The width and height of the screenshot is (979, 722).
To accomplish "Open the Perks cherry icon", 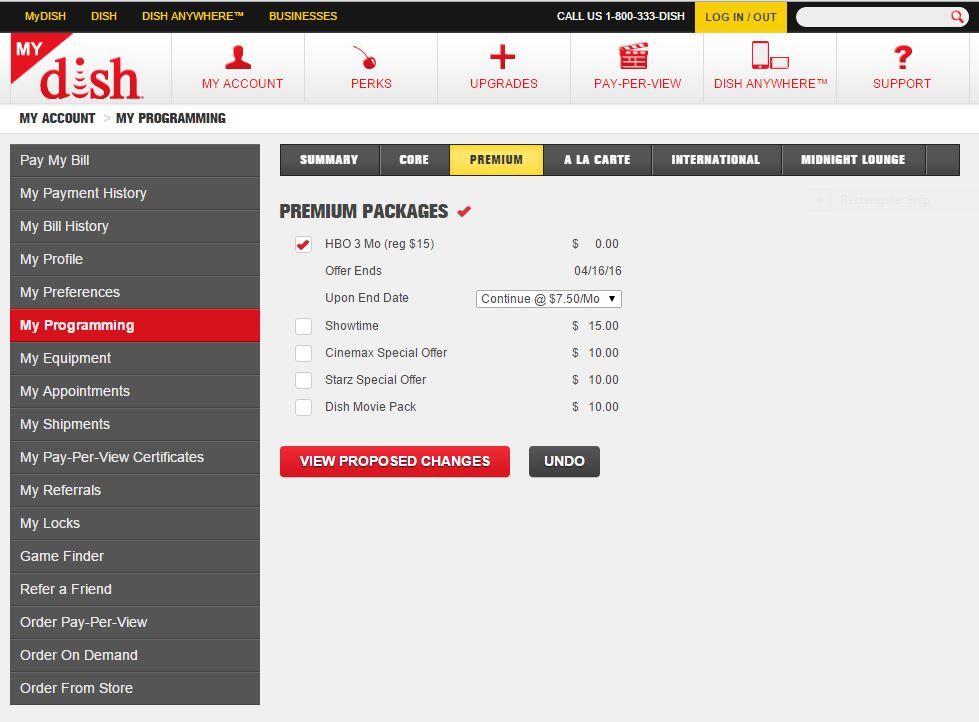I will pos(365,57).
